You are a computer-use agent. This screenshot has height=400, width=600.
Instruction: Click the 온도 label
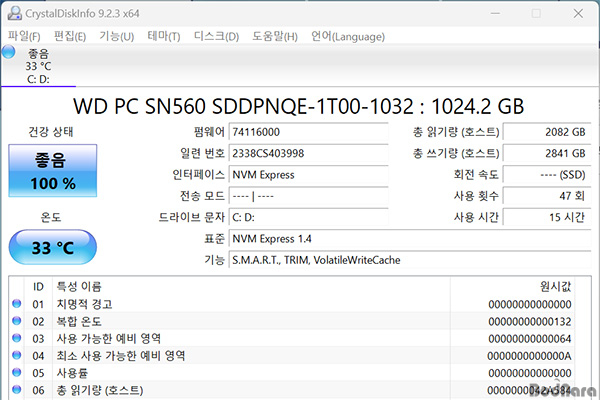click(x=51, y=217)
